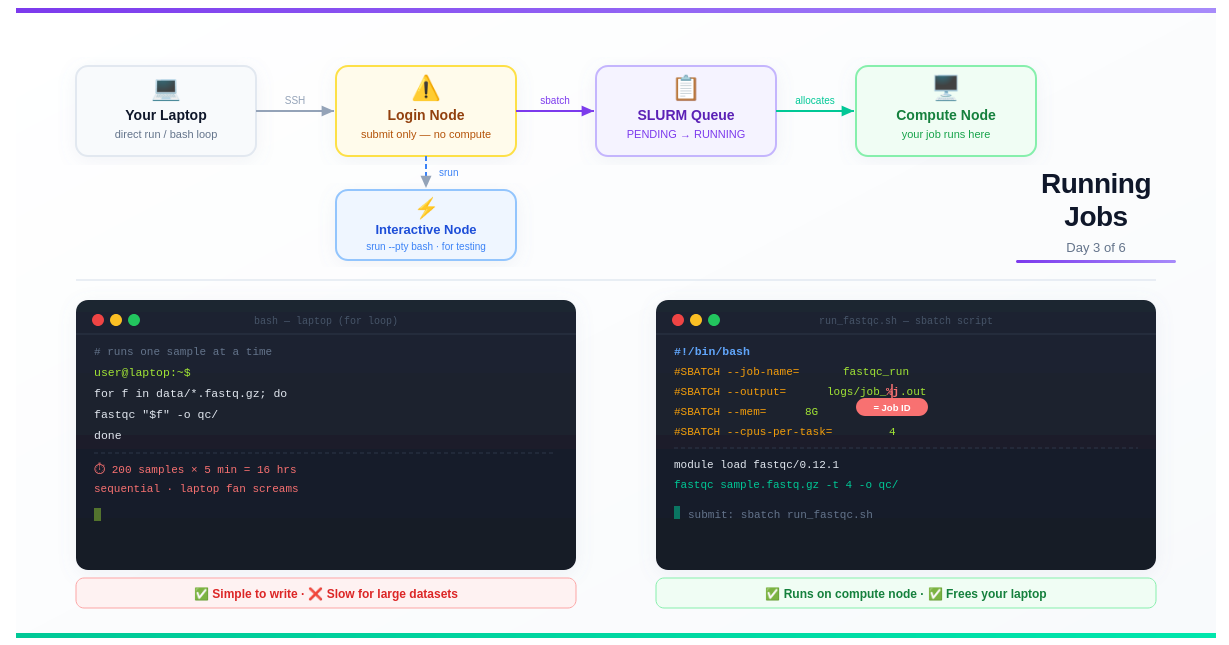Screen dimensions: 1229x645
Task: Click the 'Simple to write' caption banner
Action: pos(326,593)
